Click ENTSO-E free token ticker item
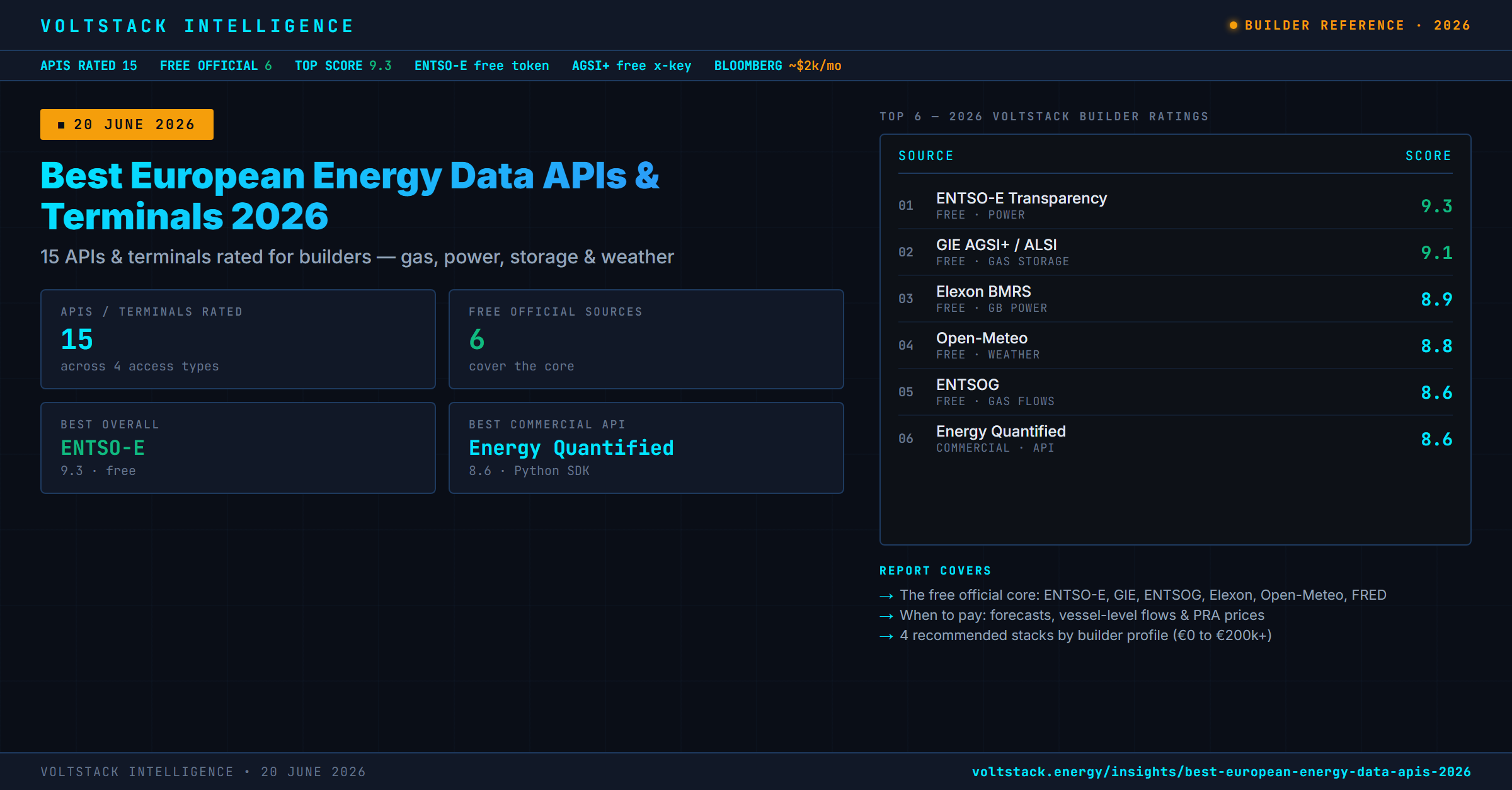This screenshot has width=1512, height=790. point(482,66)
